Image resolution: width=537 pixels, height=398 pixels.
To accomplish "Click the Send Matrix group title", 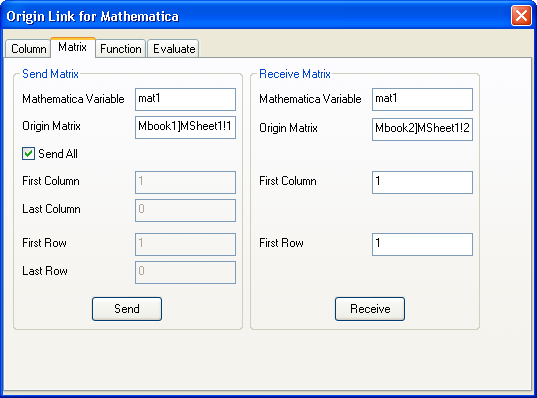I will point(50,74).
